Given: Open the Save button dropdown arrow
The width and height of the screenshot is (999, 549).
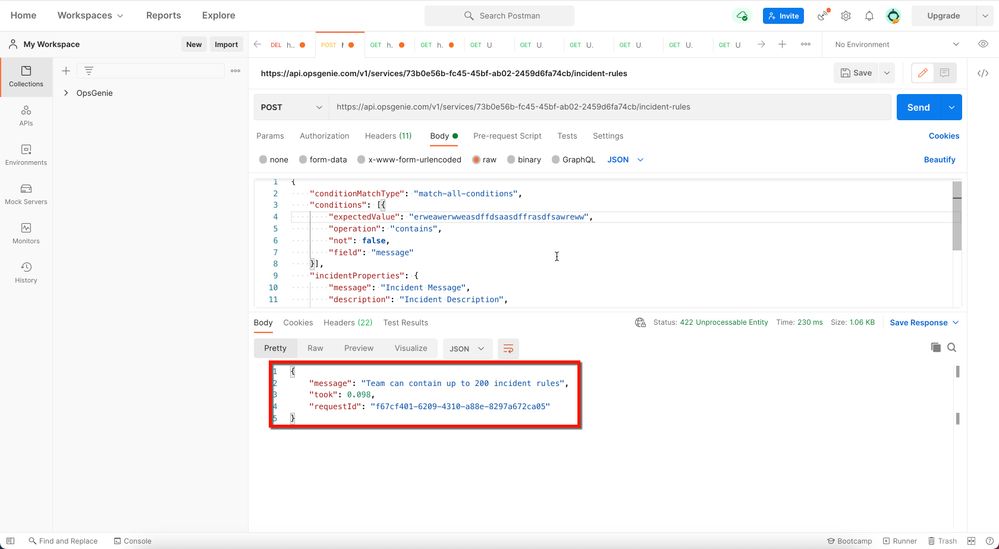Looking at the screenshot, I should click(x=886, y=73).
